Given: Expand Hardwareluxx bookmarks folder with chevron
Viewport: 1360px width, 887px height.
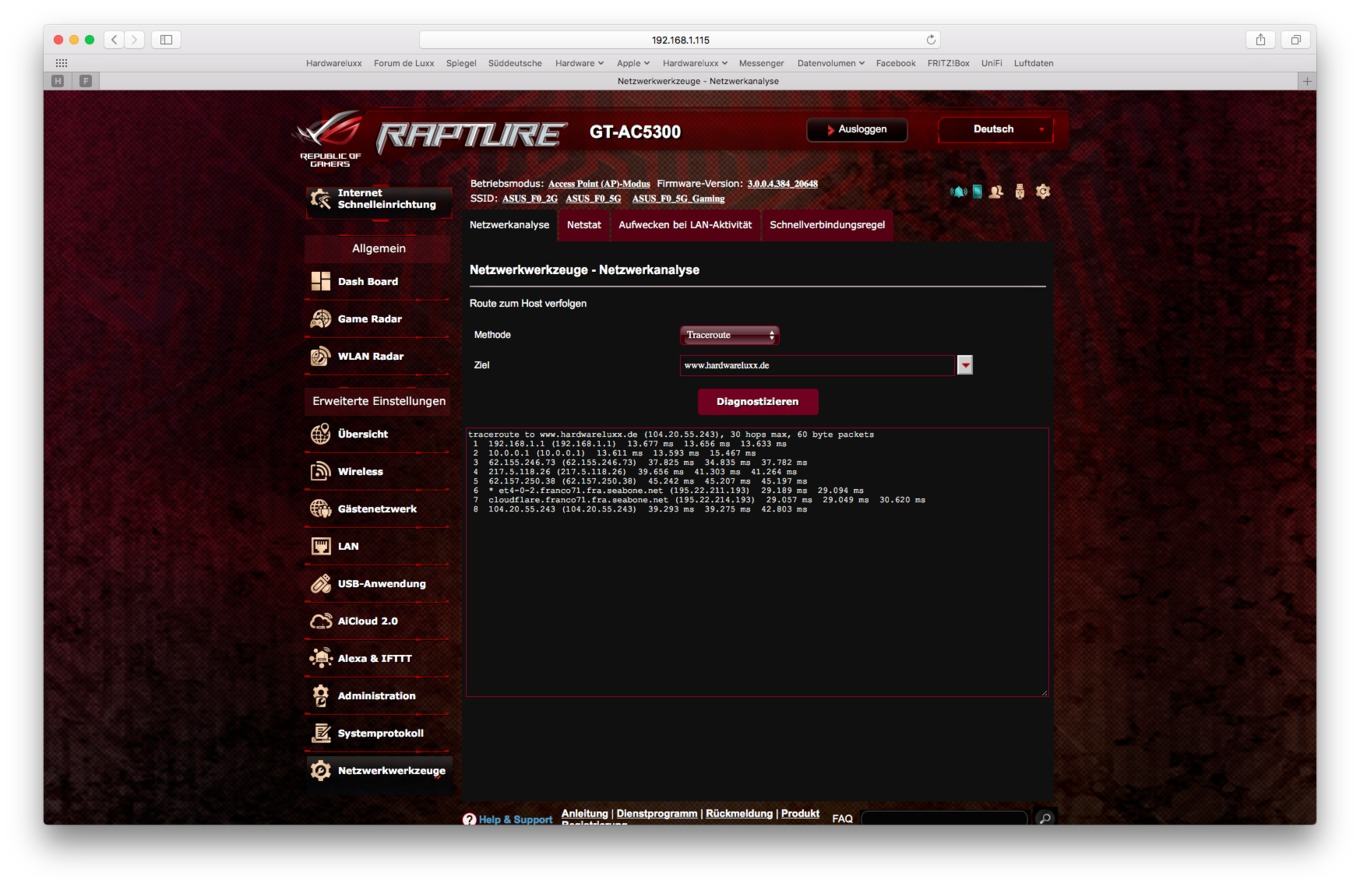Looking at the screenshot, I should [x=696, y=63].
